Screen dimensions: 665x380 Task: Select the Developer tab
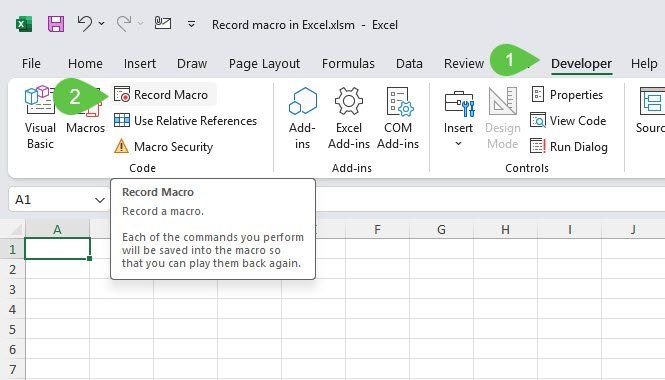pos(581,64)
